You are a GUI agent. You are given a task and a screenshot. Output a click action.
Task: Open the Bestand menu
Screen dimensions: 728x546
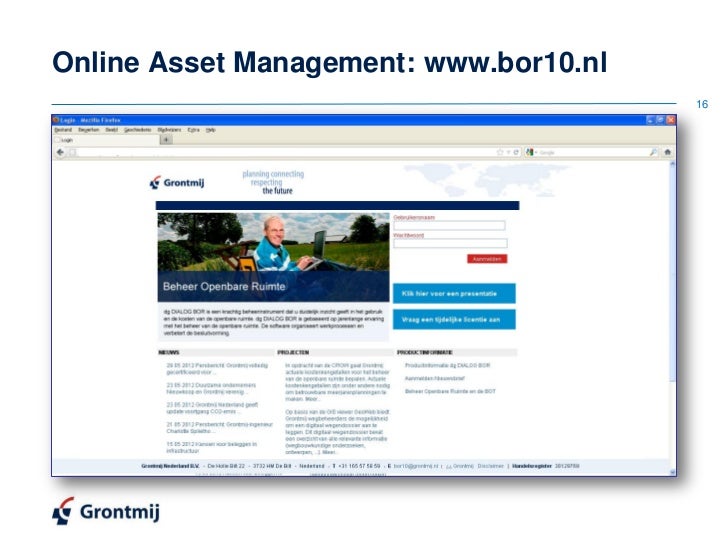63,130
